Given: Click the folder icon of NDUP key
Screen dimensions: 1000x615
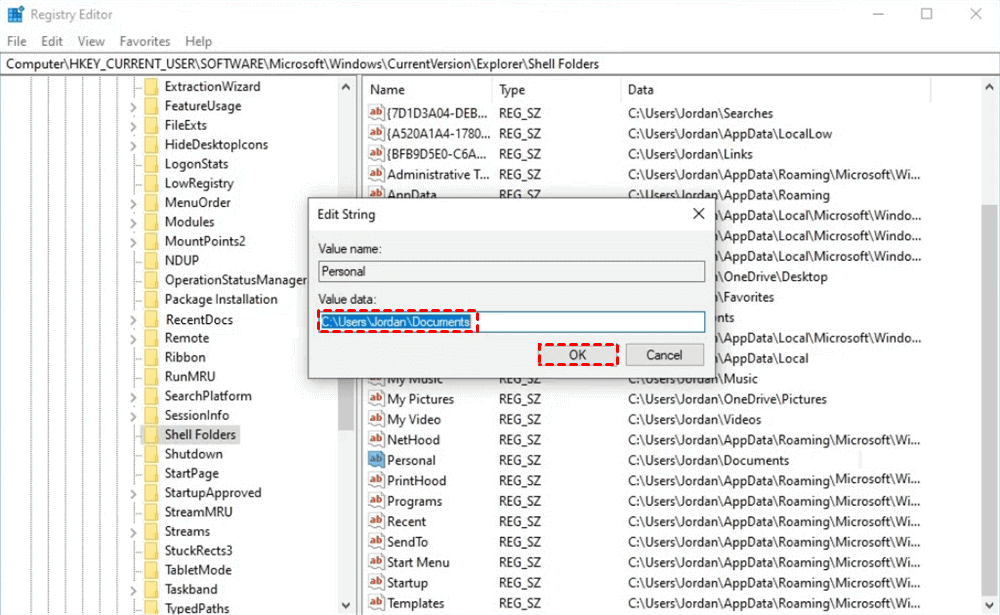Looking at the screenshot, I should pyautogui.click(x=151, y=260).
